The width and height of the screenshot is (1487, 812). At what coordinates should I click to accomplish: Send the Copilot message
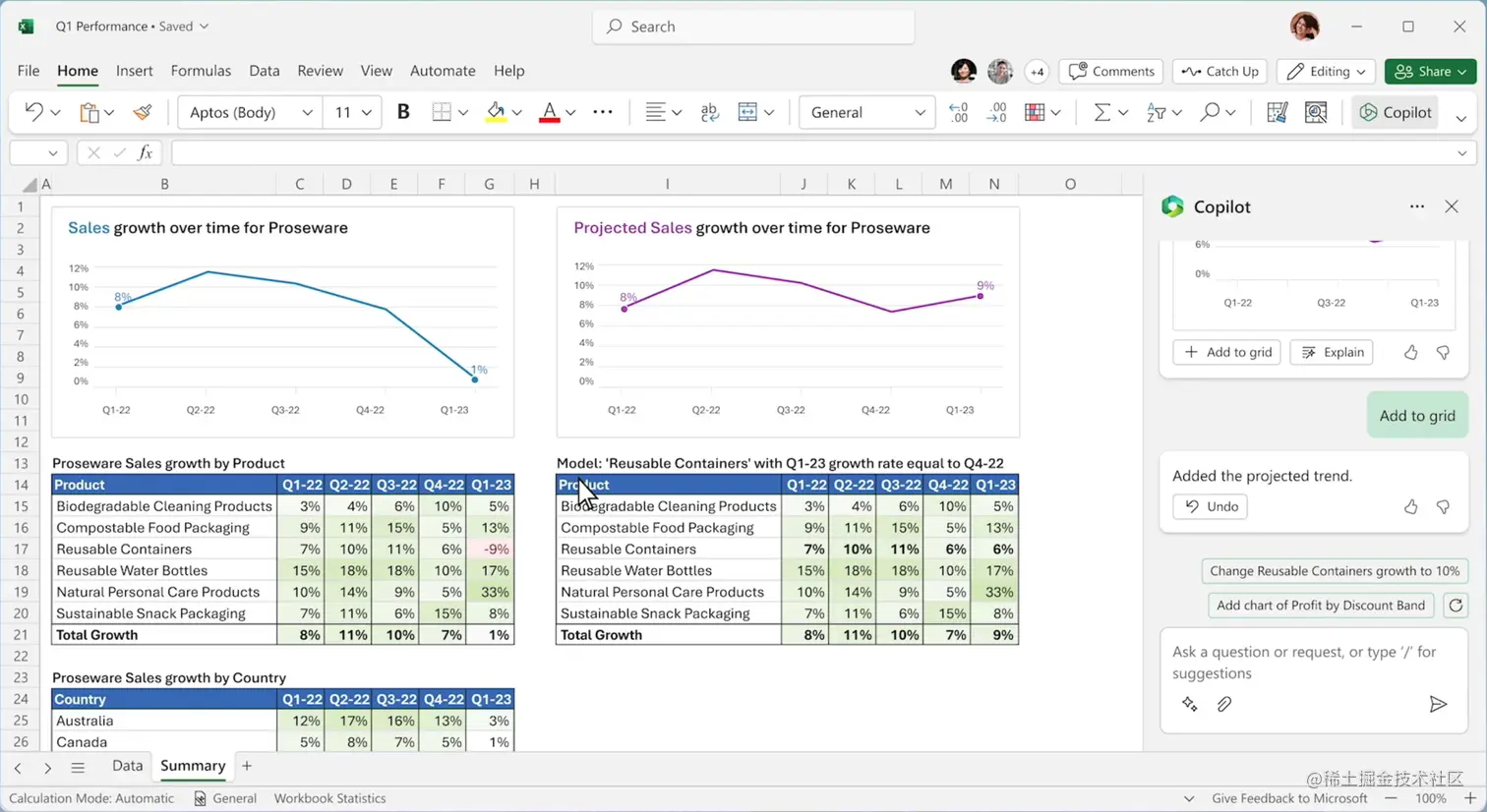1438,704
